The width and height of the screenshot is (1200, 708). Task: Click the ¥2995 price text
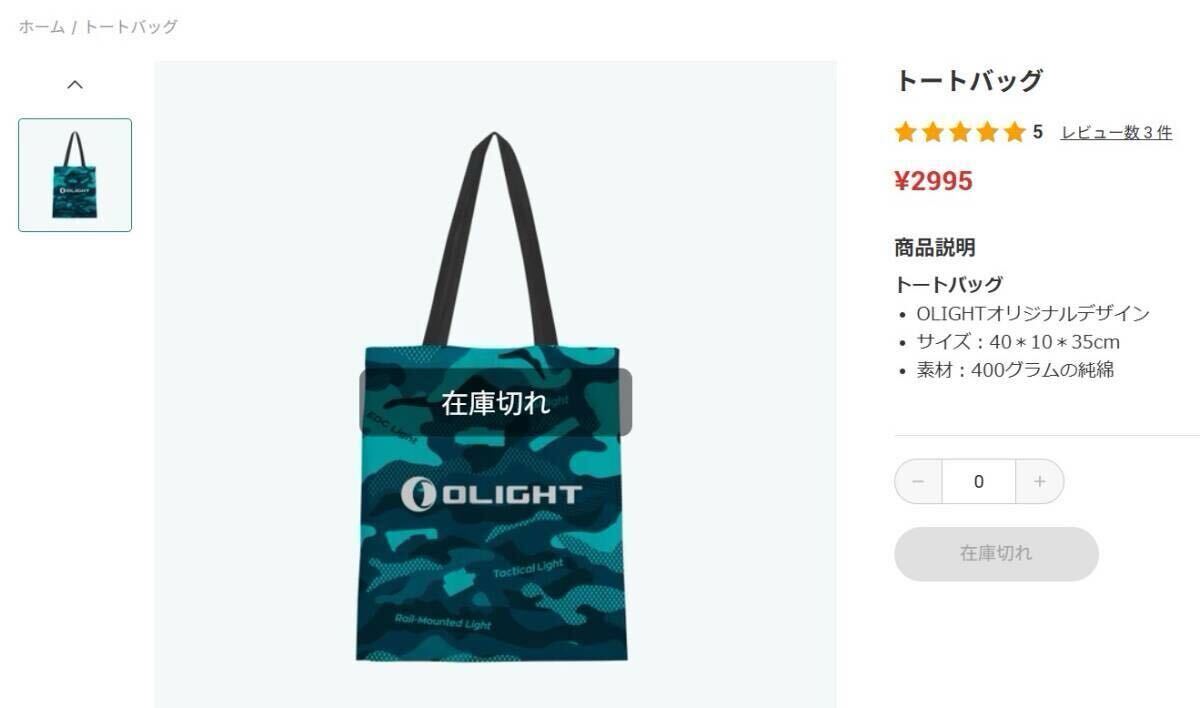(x=933, y=181)
